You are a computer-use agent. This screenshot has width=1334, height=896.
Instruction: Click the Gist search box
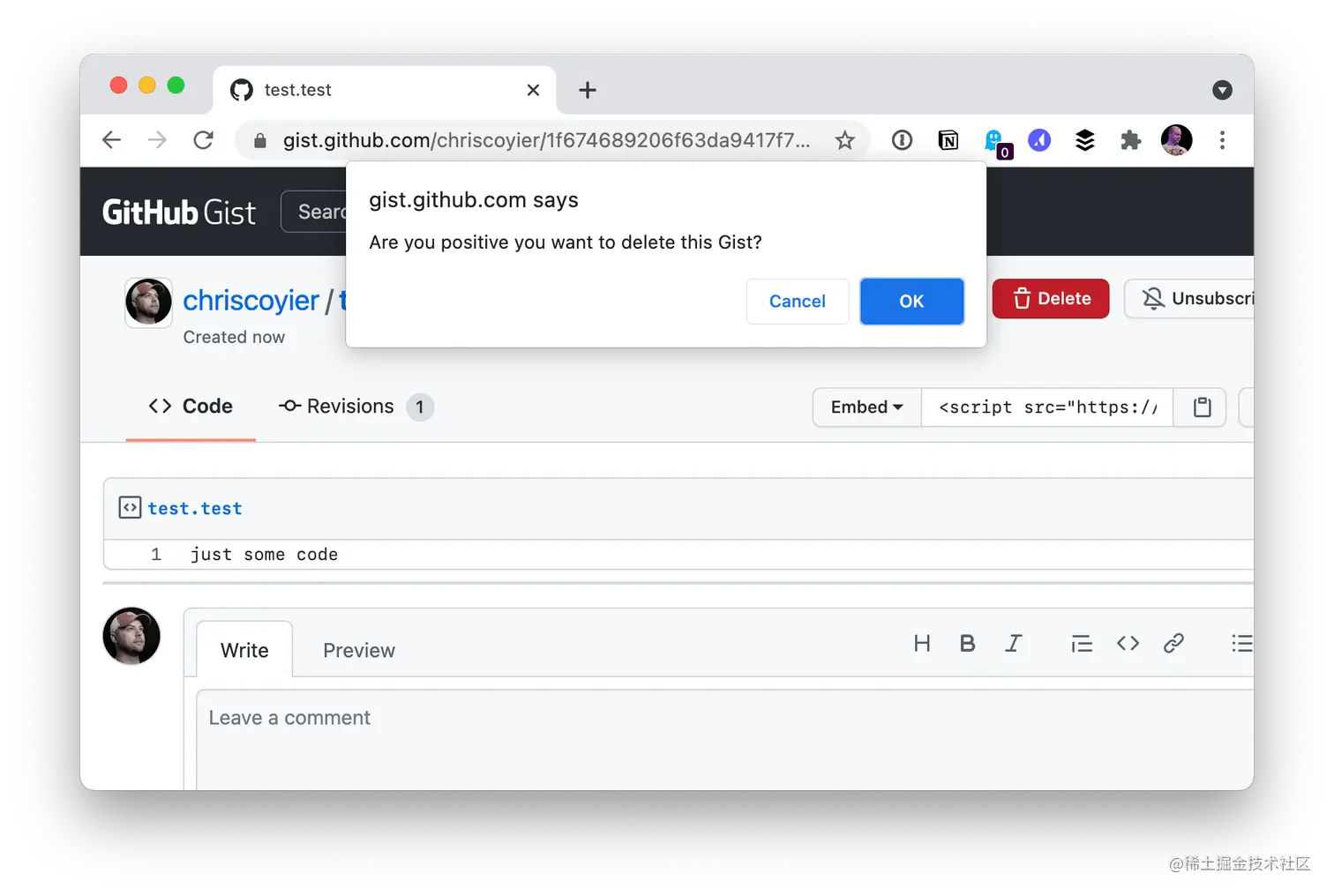[314, 212]
